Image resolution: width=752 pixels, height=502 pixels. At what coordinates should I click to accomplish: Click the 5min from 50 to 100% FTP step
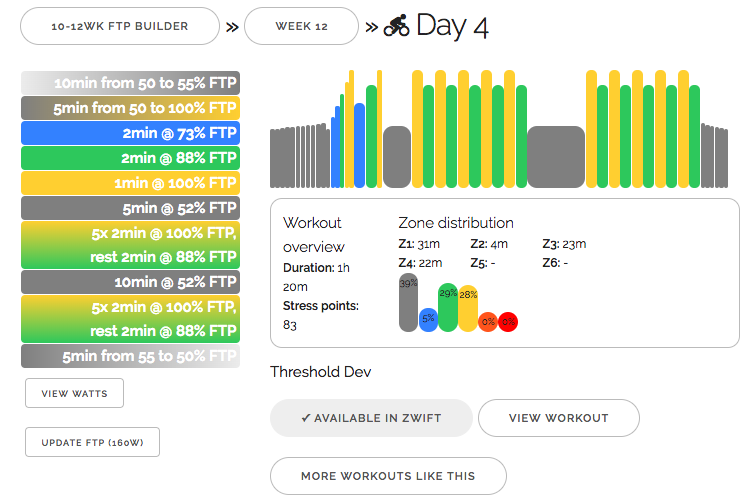click(130, 108)
